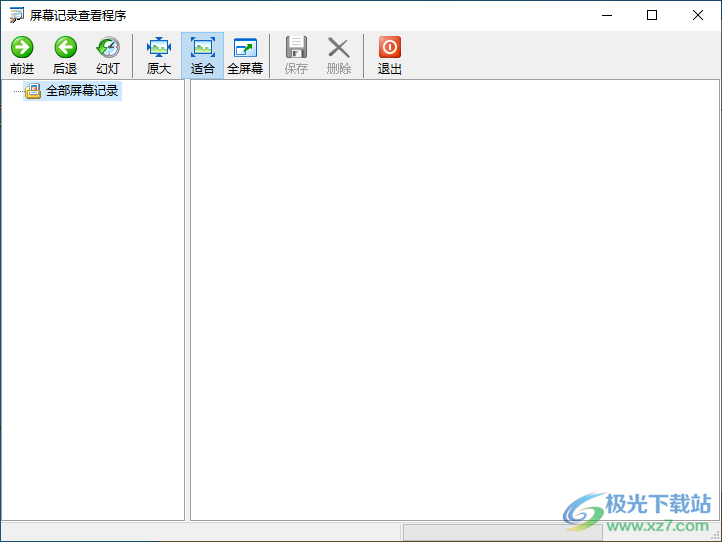
Task: Click the 前进 forward arrow icon
Action: 22,47
